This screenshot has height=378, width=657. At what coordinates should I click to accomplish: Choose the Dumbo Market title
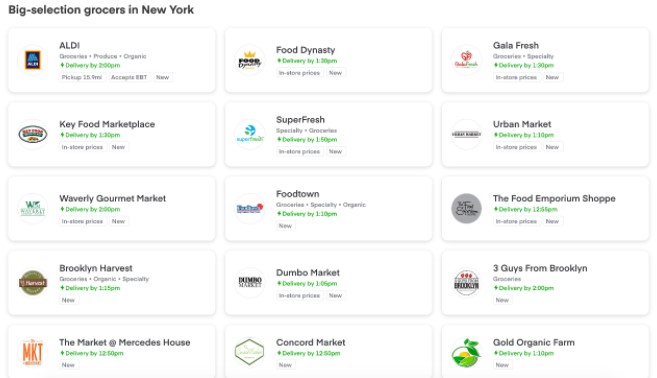[308, 272]
